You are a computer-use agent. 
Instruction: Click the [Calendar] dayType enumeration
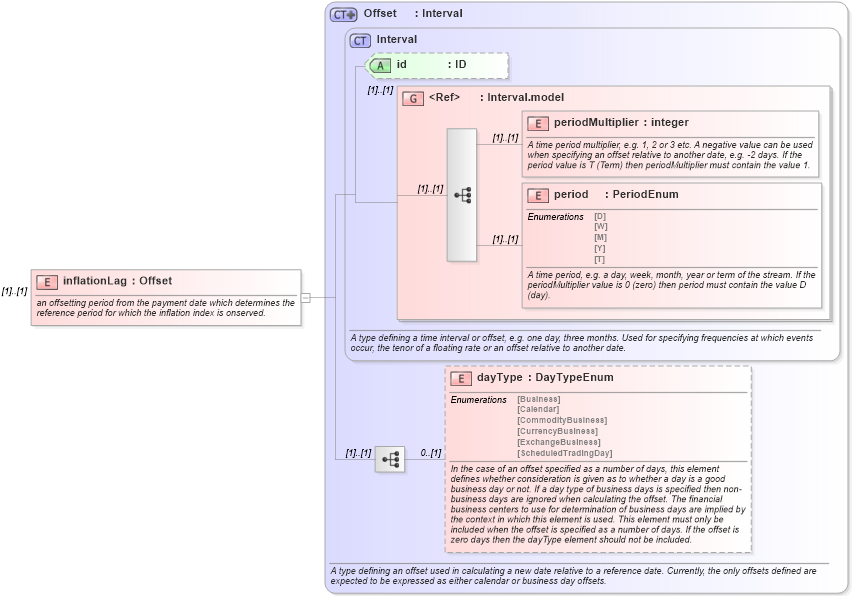pyautogui.click(x=538, y=410)
